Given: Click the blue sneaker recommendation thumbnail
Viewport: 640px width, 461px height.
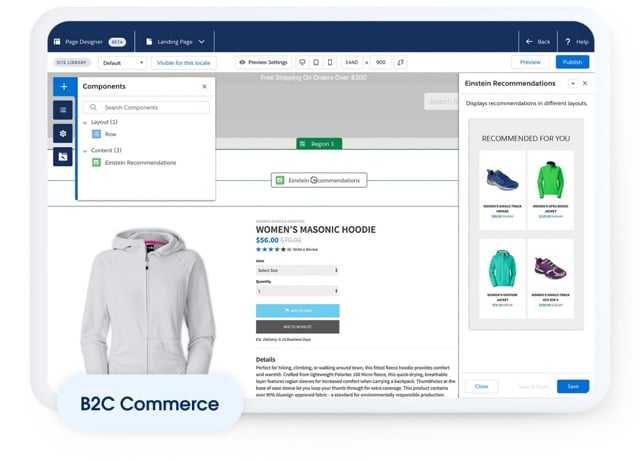Looking at the screenshot, I should coord(502,179).
